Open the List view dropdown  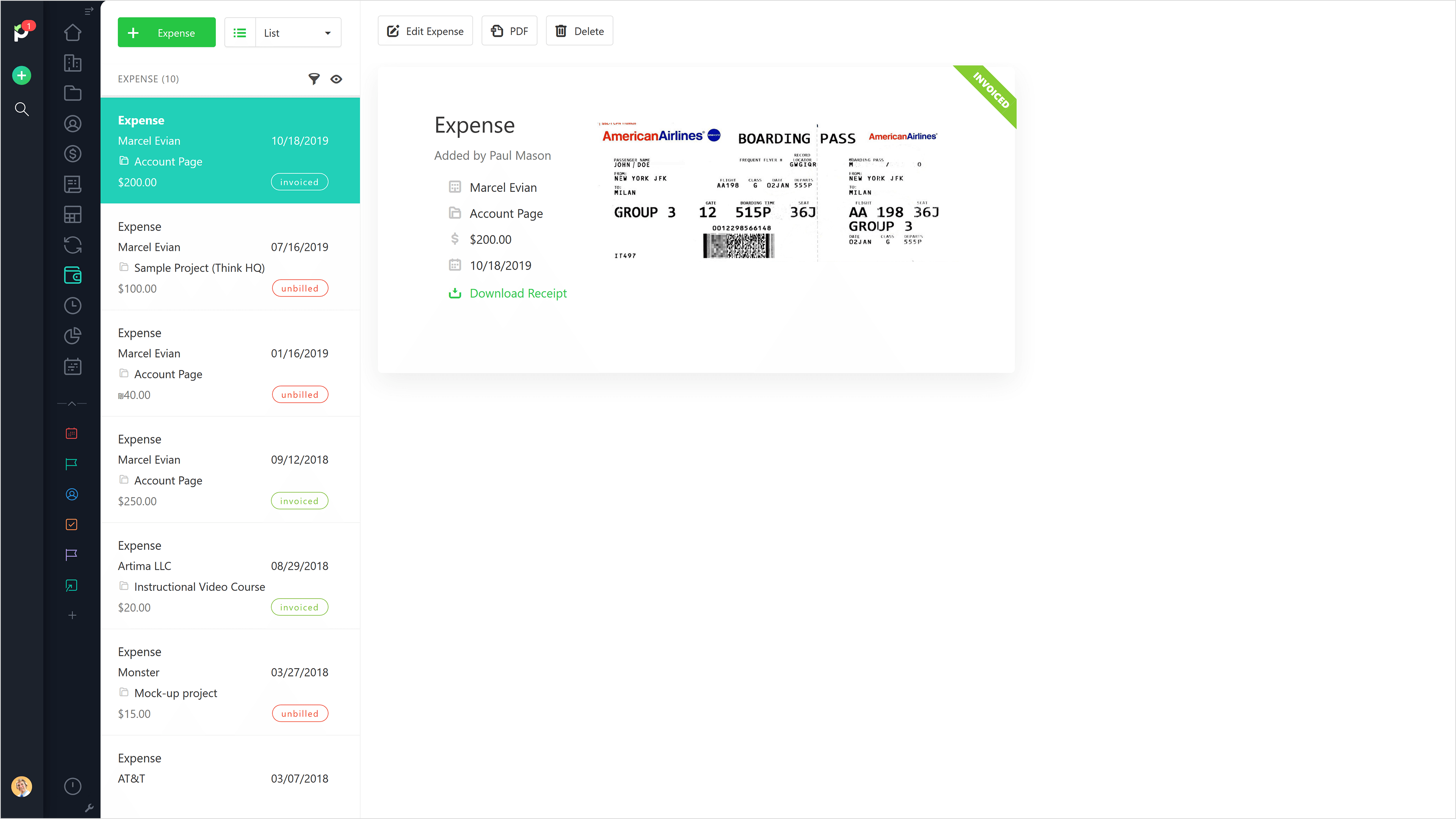coord(297,33)
